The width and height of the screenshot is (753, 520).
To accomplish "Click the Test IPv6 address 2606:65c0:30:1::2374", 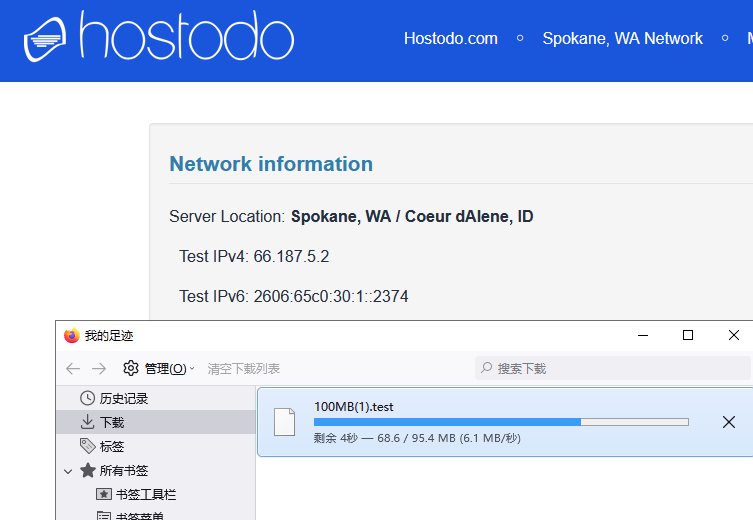I will point(331,296).
